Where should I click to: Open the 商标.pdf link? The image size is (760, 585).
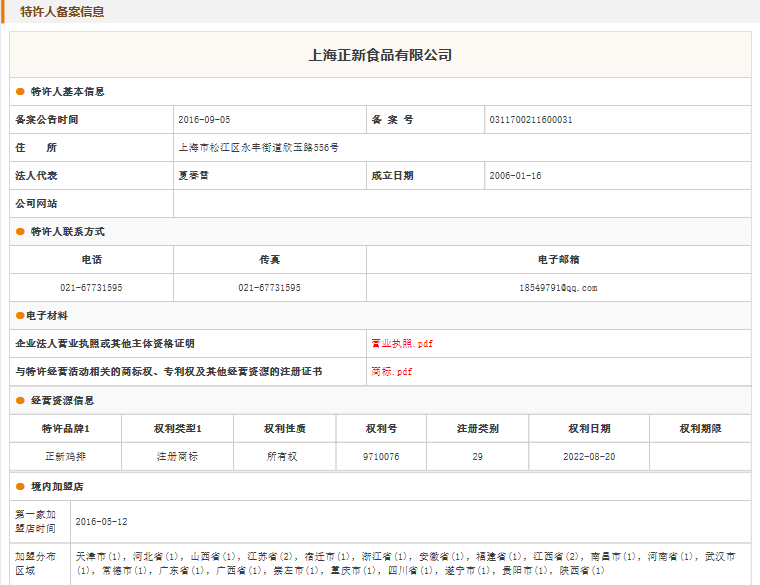pos(392,372)
